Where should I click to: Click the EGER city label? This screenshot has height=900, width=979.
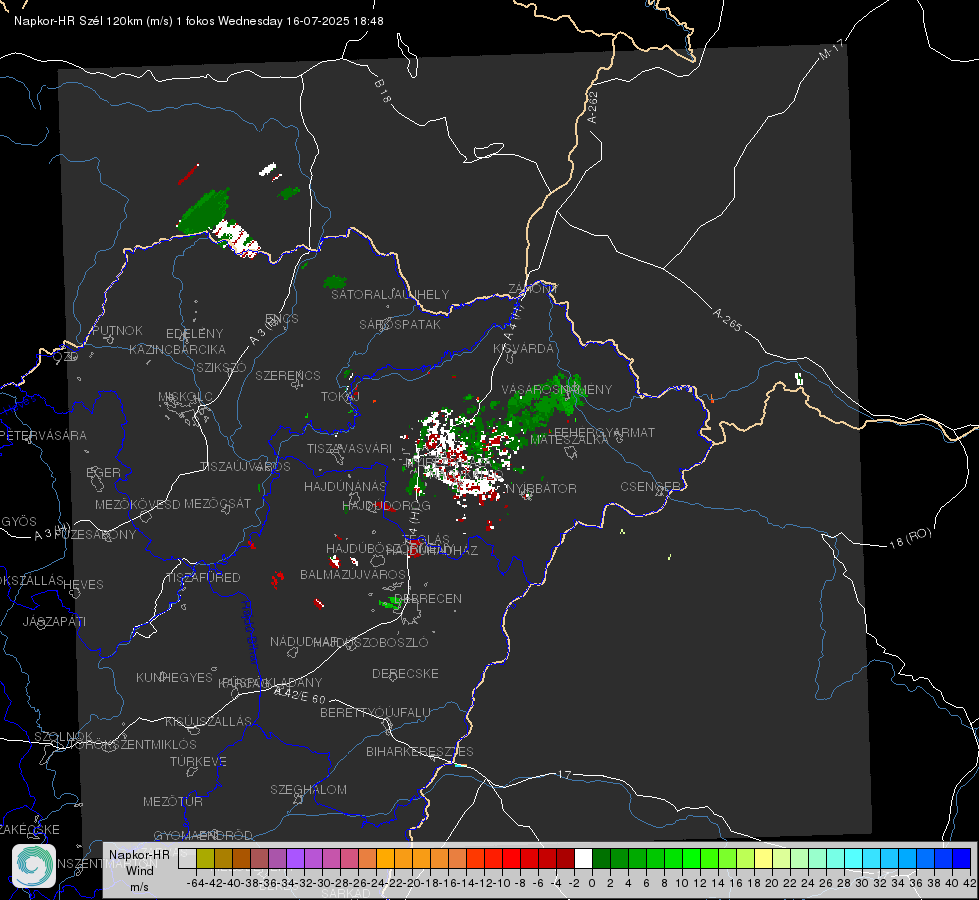tap(103, 472)
